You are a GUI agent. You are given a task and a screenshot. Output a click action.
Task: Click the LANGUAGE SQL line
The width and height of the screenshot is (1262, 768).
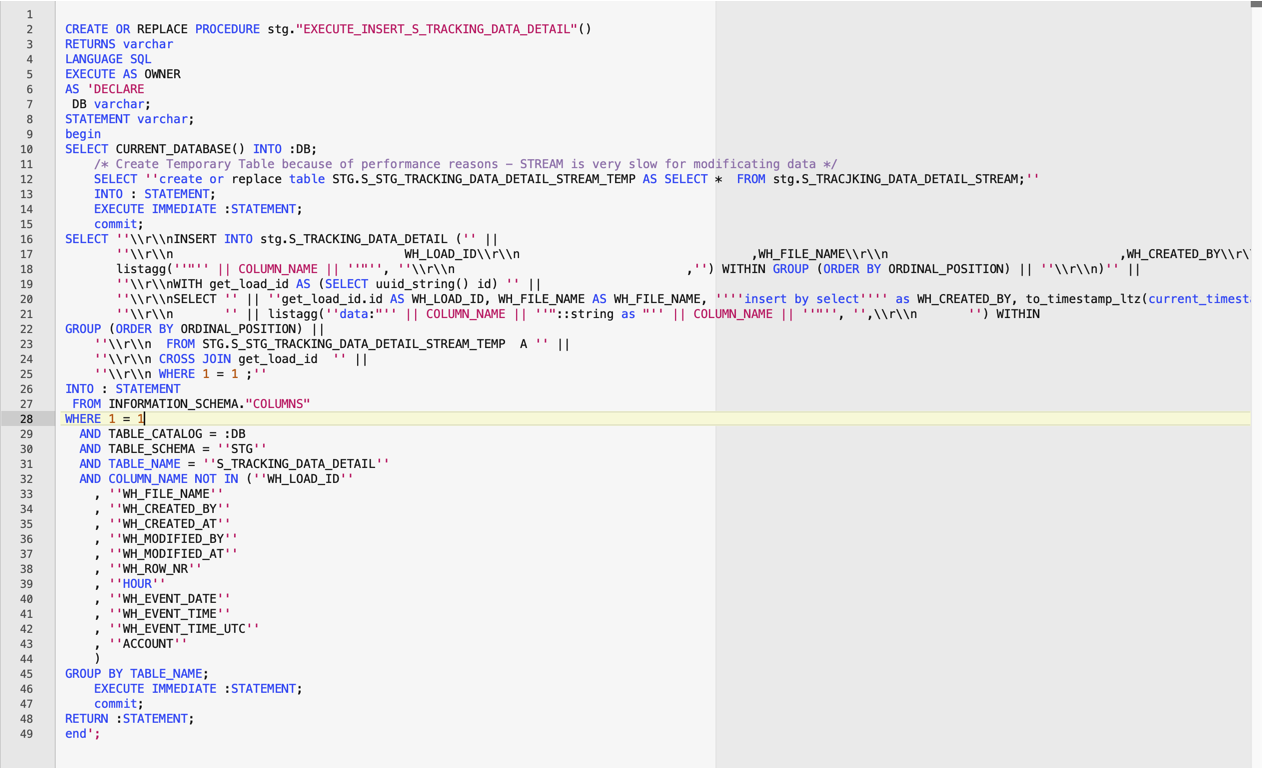(x=108, y=59)
